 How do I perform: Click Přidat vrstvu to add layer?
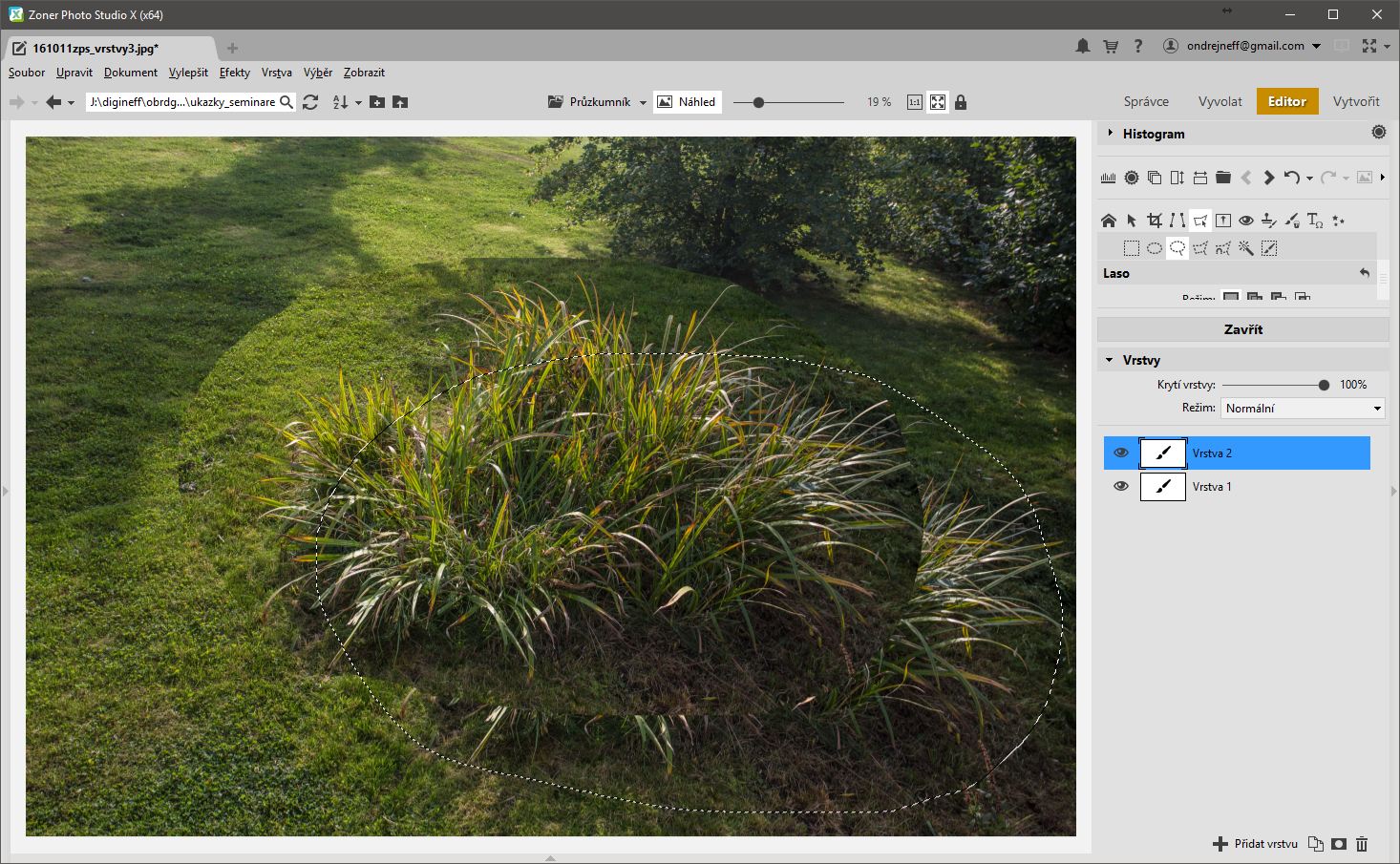point(1256,844)
